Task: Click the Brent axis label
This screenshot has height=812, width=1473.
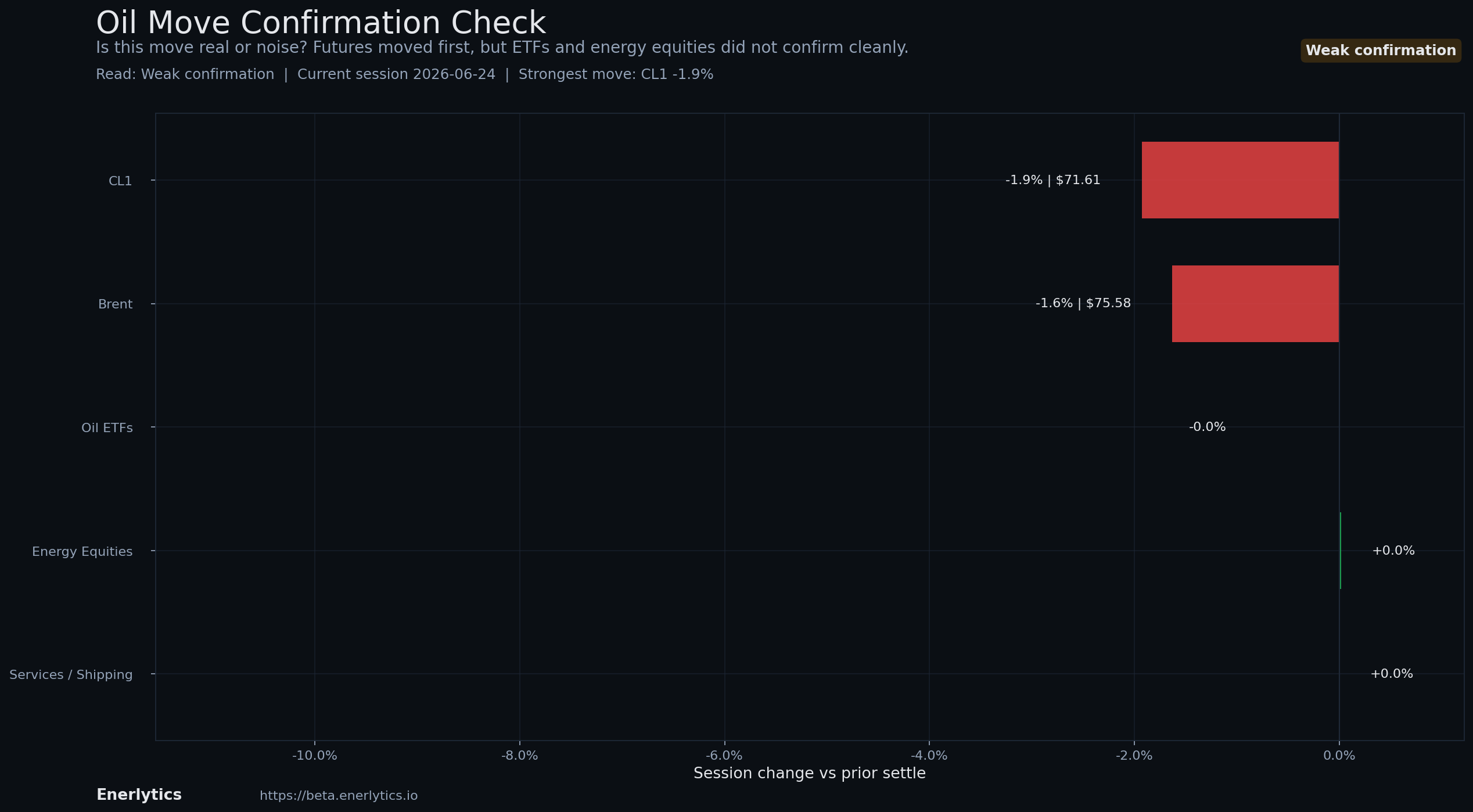Action: [115, 304]
